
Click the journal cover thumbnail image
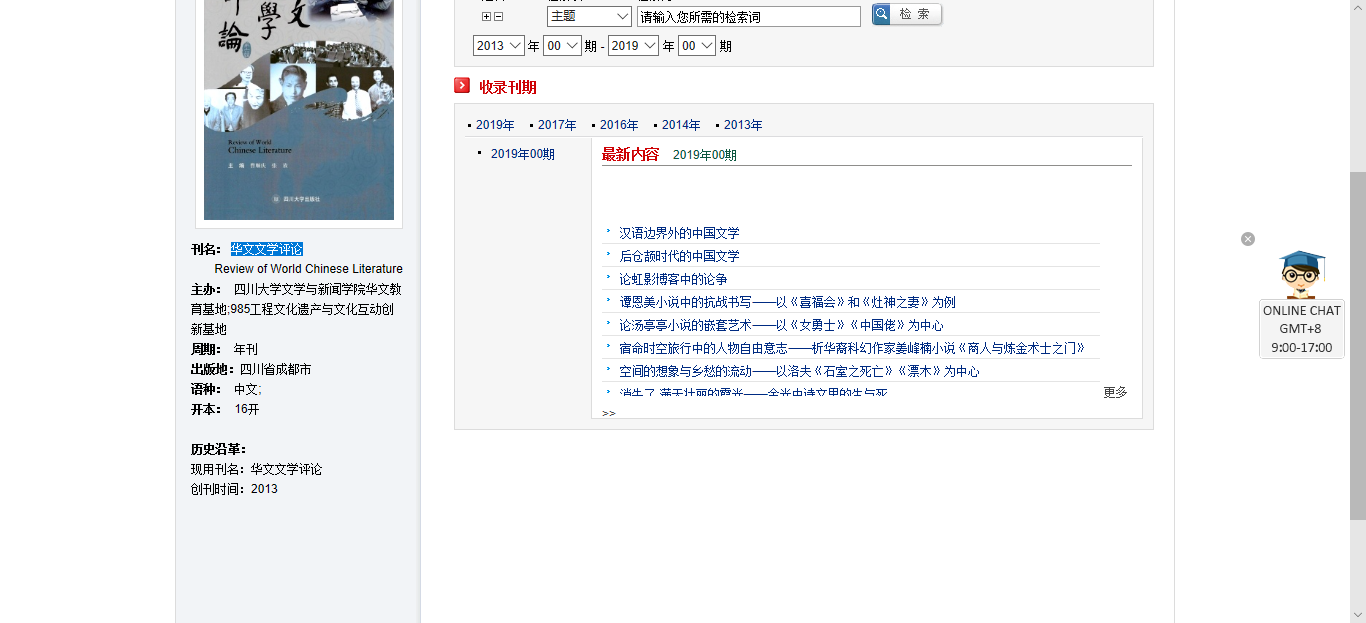tap(298, 110)
